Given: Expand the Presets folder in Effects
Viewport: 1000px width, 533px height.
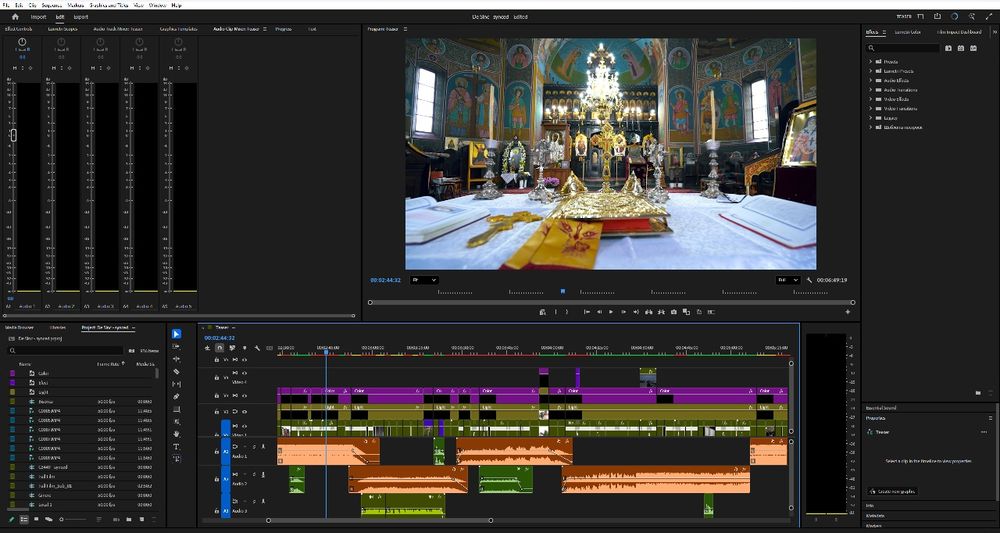Looking at the screenshot, I should point(871,62).
